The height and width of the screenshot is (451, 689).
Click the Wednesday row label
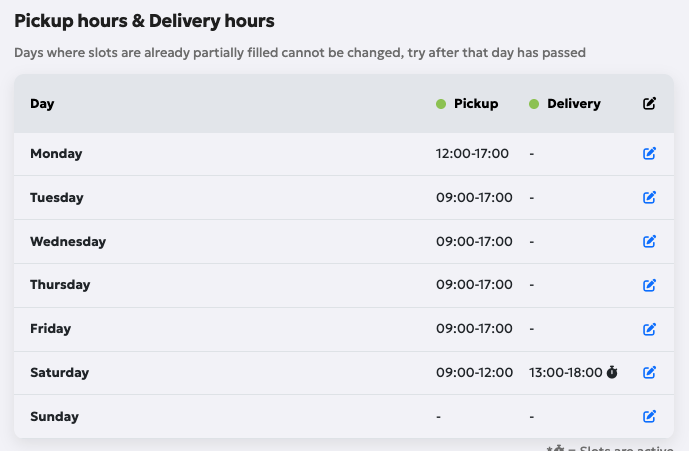67,241
